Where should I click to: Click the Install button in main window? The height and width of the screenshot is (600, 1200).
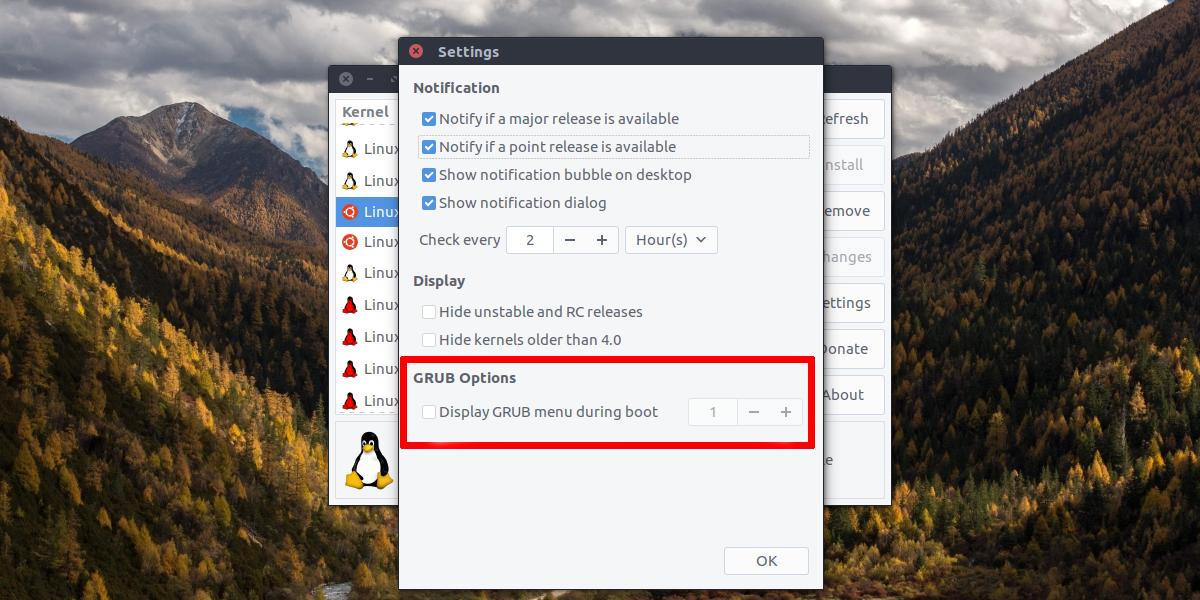853,165
